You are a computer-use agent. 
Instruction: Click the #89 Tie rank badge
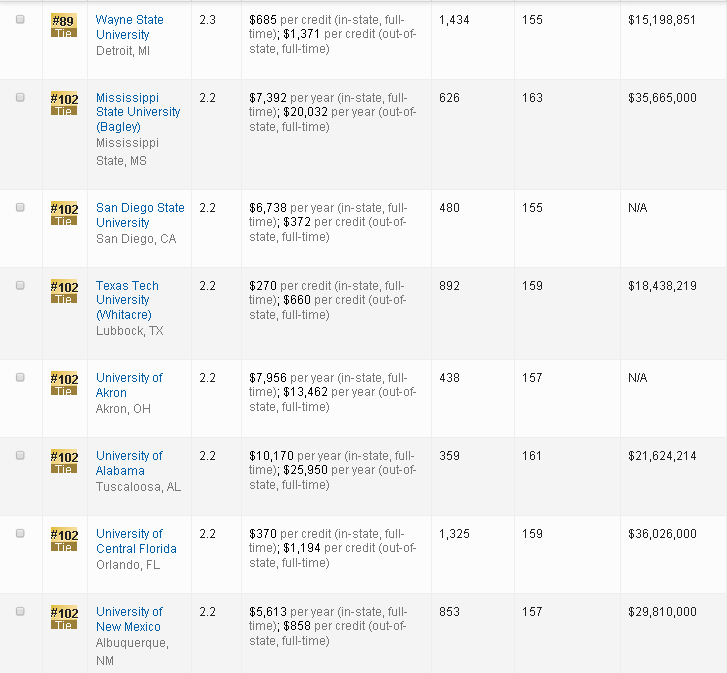[x=64, y=25]
